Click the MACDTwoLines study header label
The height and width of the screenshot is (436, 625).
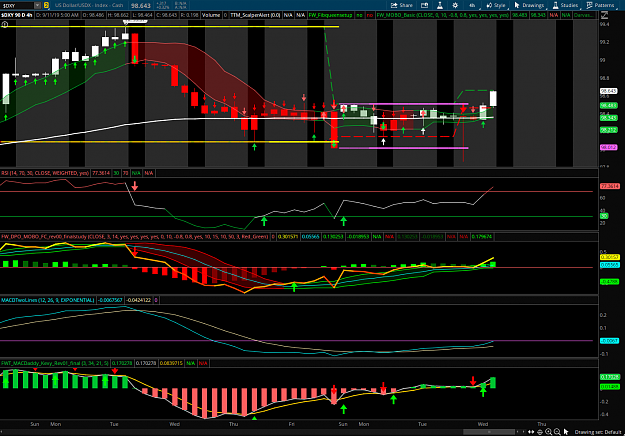[x=48, y=300]
